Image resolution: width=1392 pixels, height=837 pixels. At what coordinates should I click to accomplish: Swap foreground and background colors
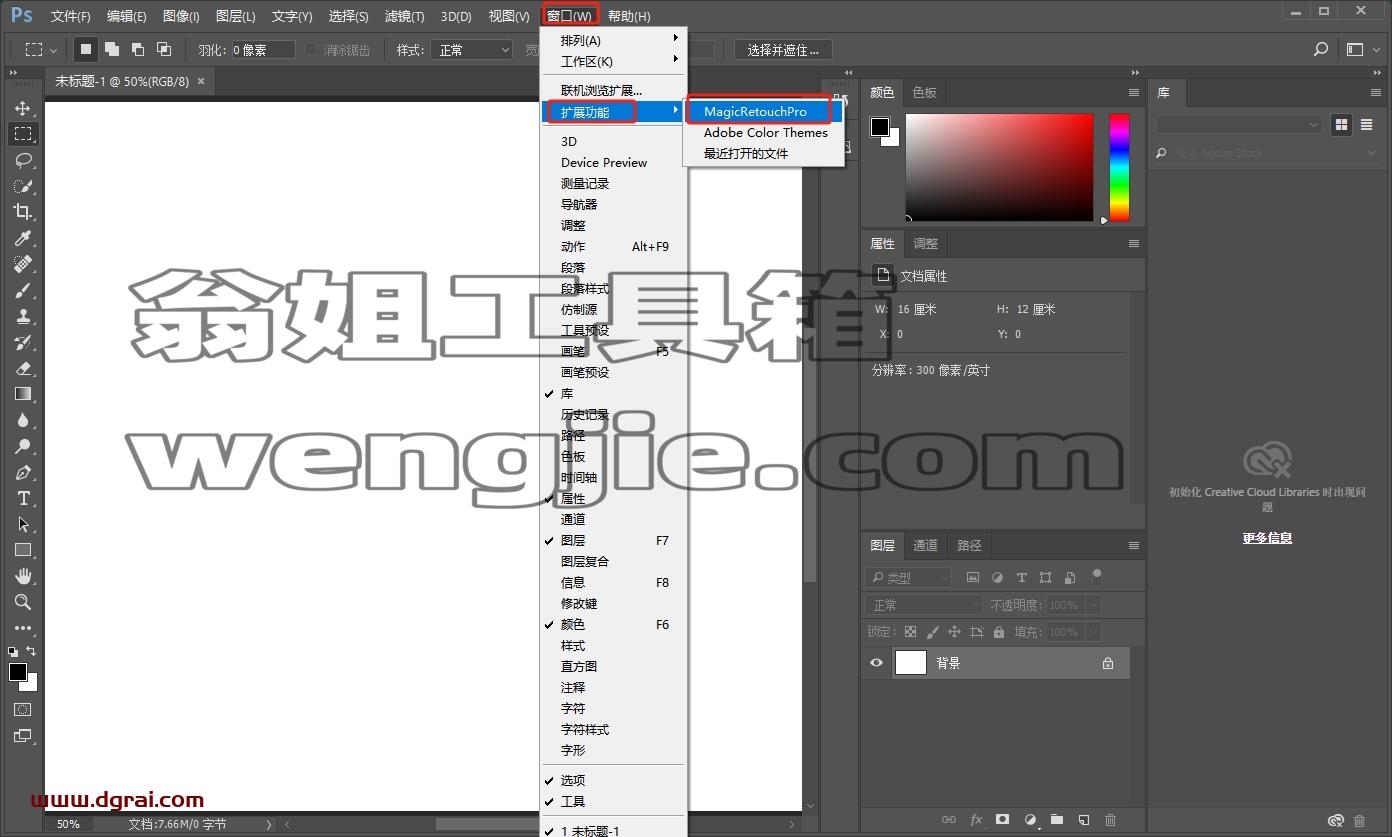coord(31,651)
